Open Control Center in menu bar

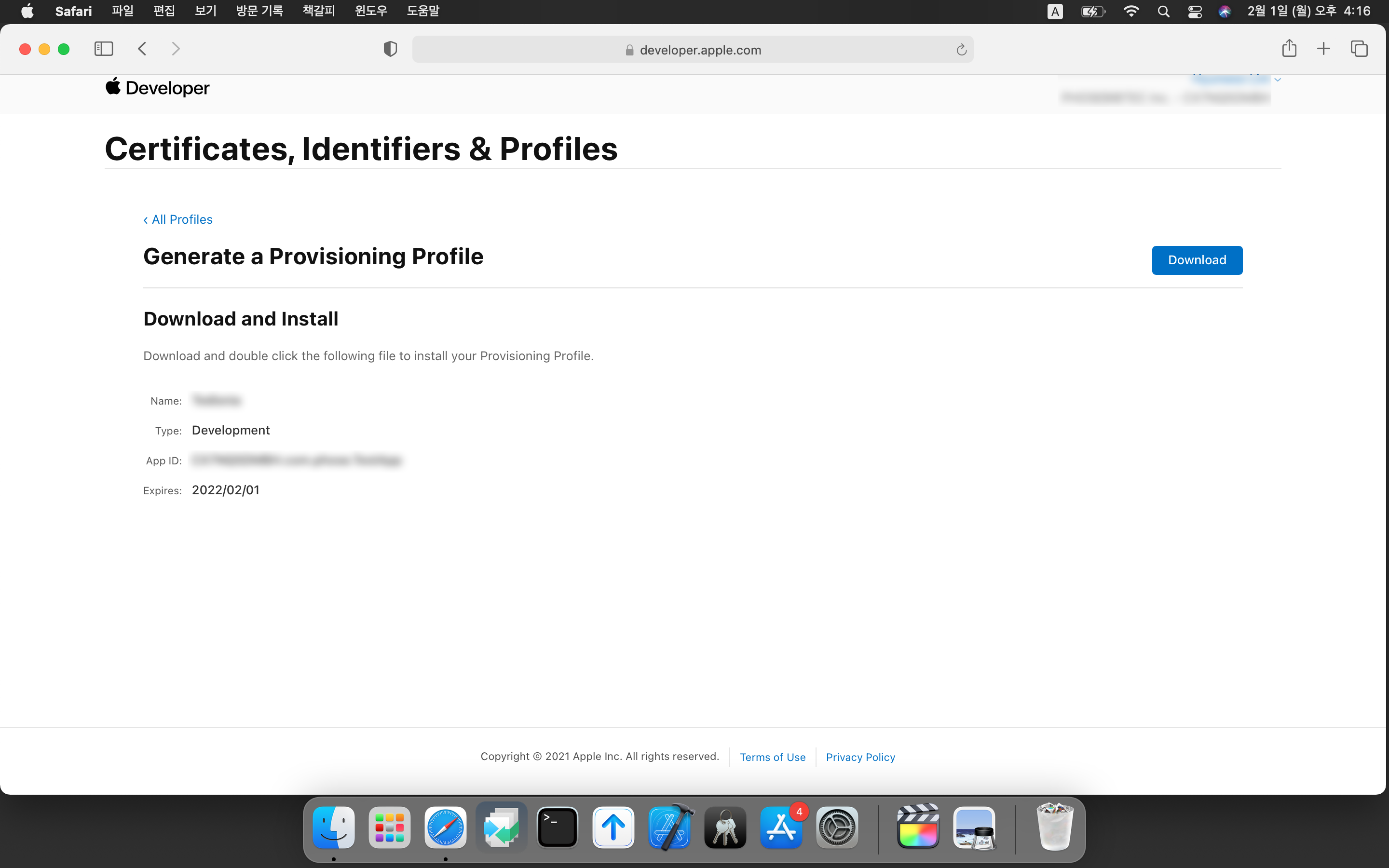pos(1195,12)
